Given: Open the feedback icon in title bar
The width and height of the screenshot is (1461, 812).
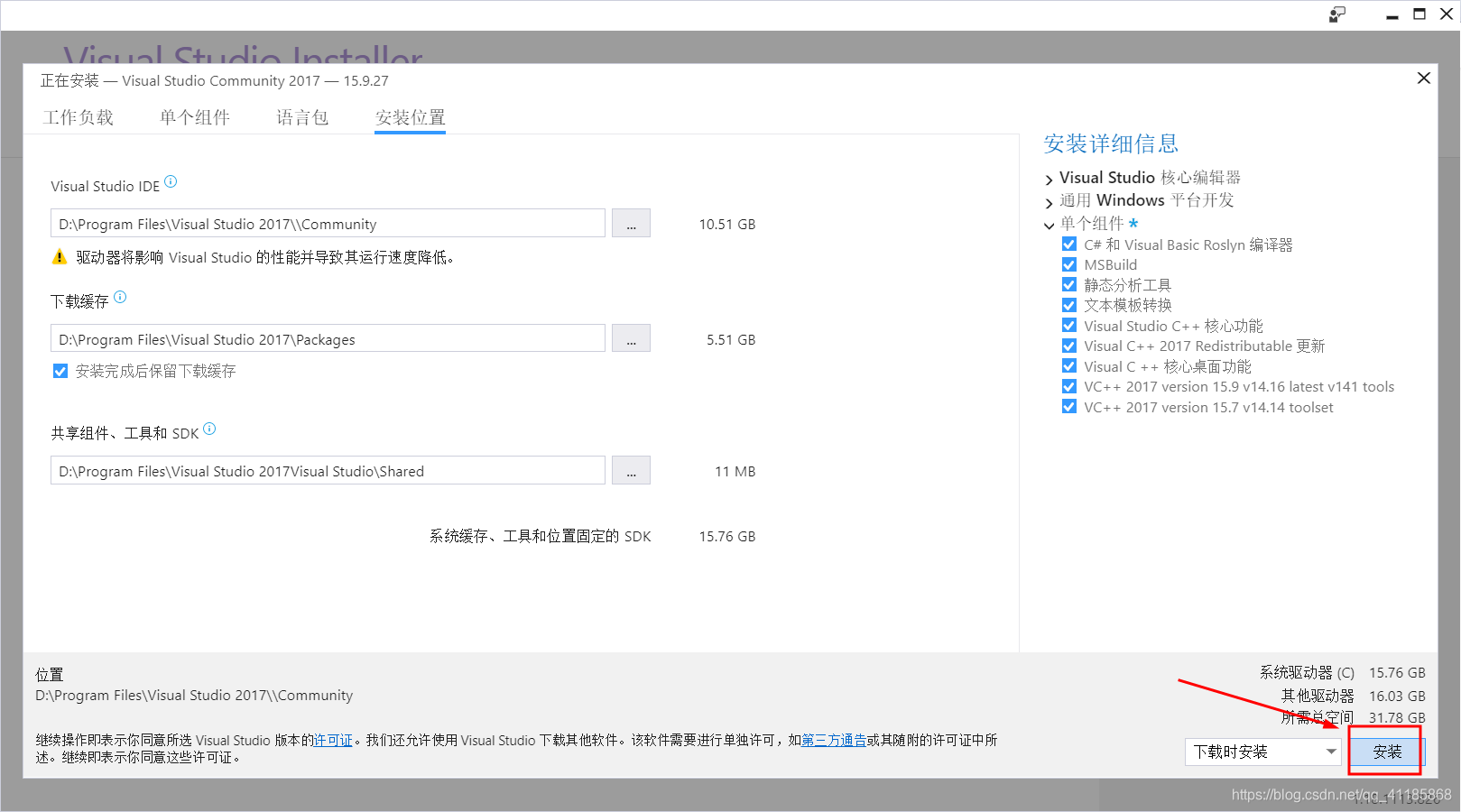Looking at the screenshot, I should (x=1337, y=14).
